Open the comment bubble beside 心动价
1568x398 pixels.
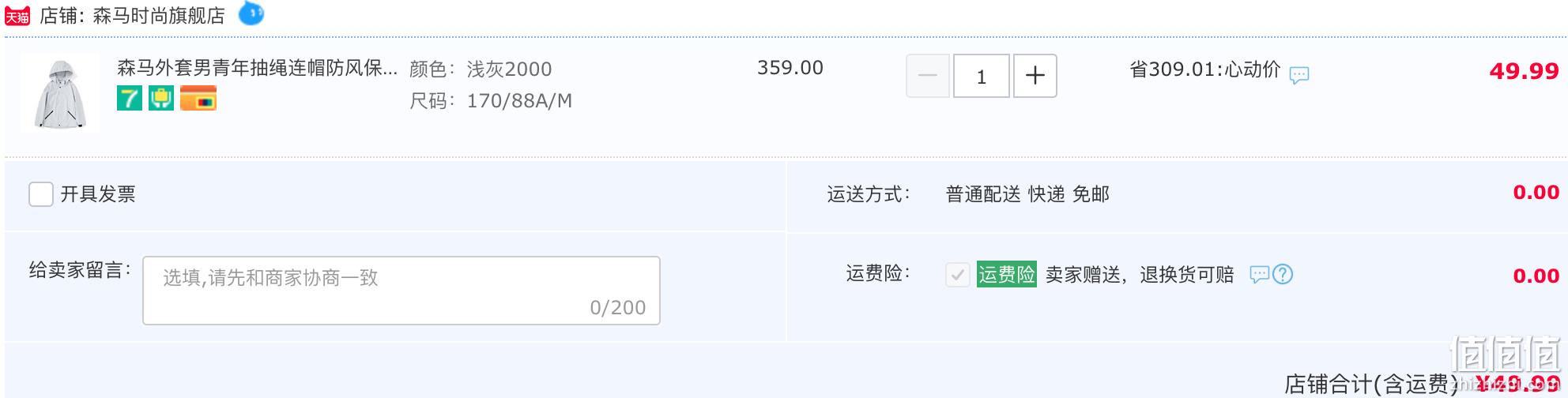(1299, 75)
